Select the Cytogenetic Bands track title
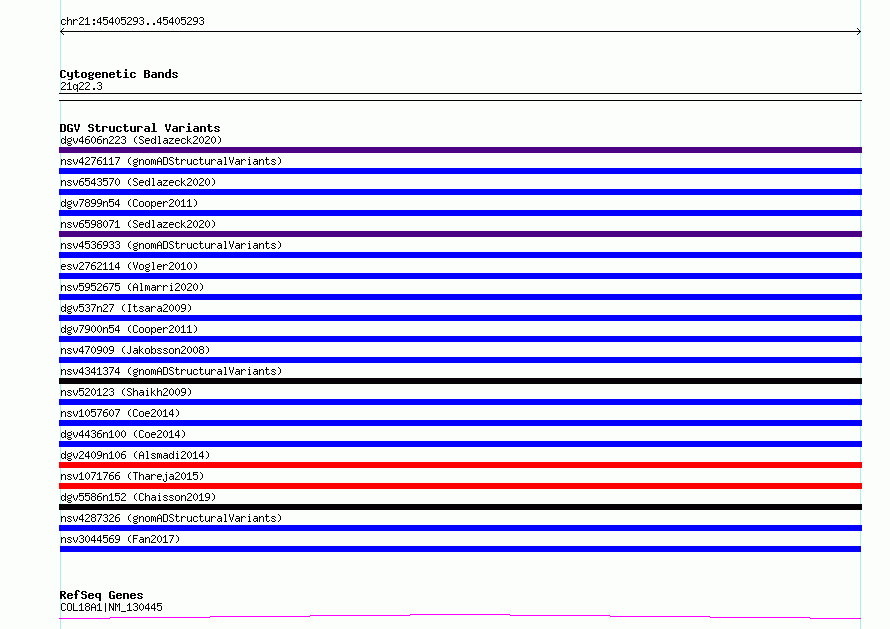Viewport: 890px width, 629px height. (119, 74)
